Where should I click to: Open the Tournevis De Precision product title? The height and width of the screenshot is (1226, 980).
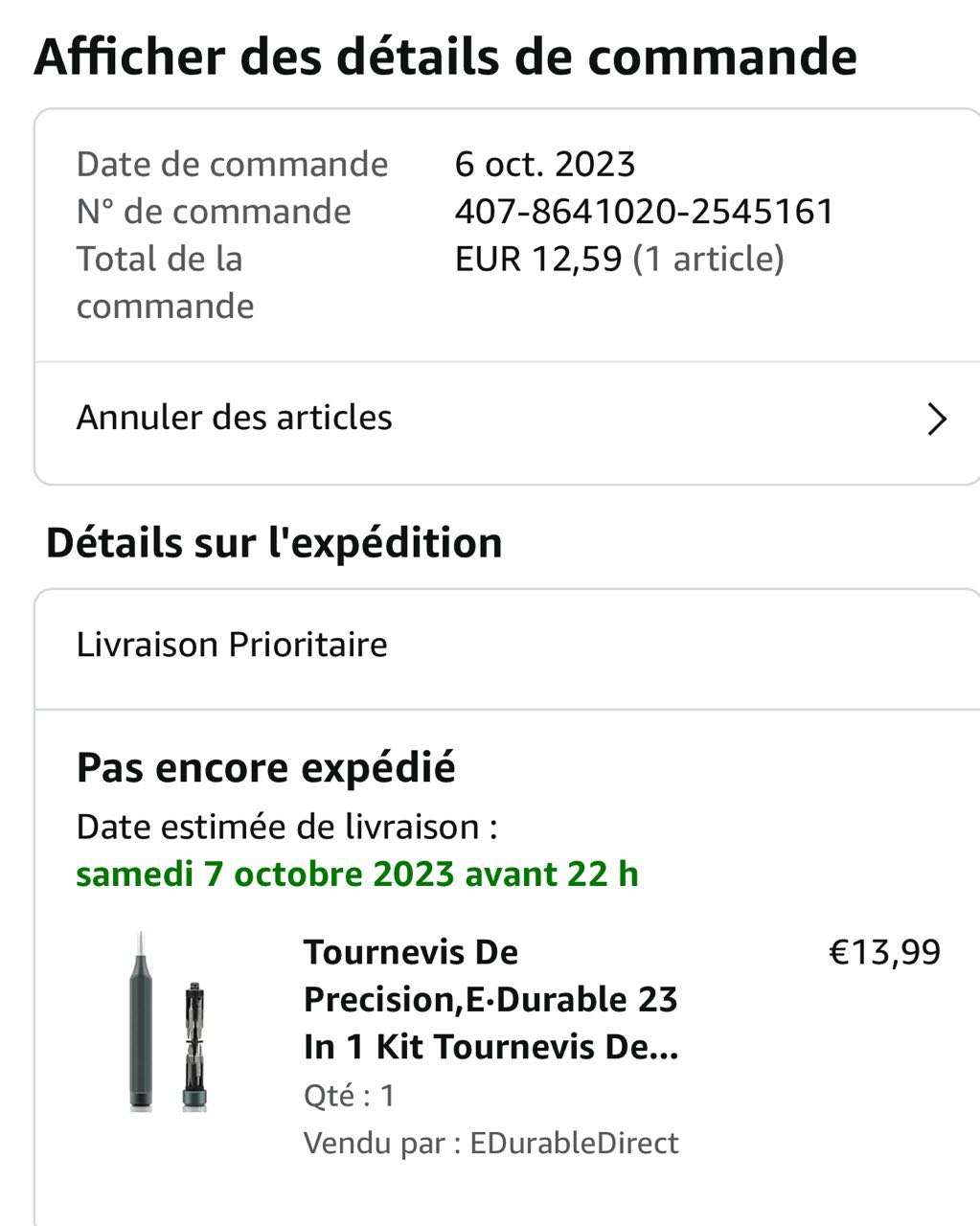[x=490, y=999]
